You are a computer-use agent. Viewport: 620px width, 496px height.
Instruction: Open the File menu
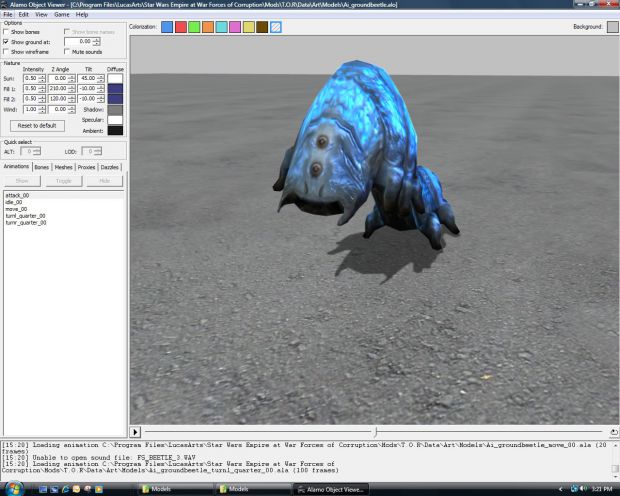click(x=8, y=15)
